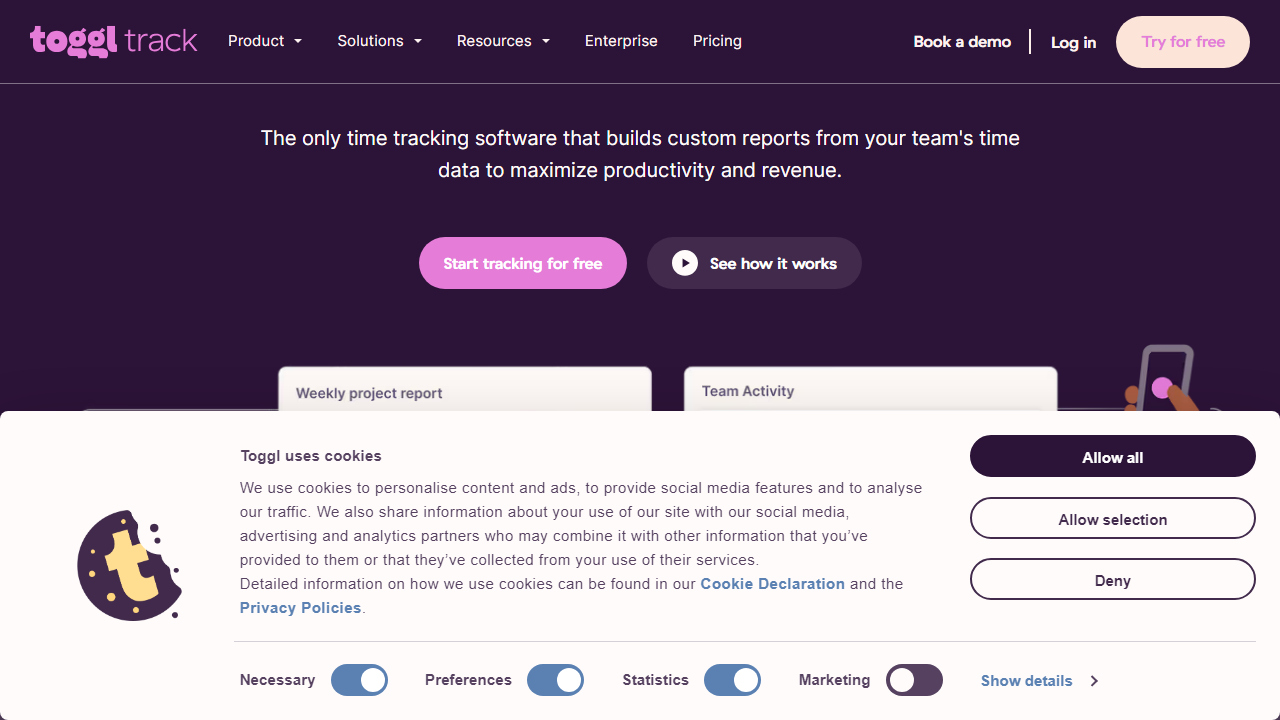Turn off the Preferences cookies toggle
Screen dimensions: 1280x720
coord(555,680)
